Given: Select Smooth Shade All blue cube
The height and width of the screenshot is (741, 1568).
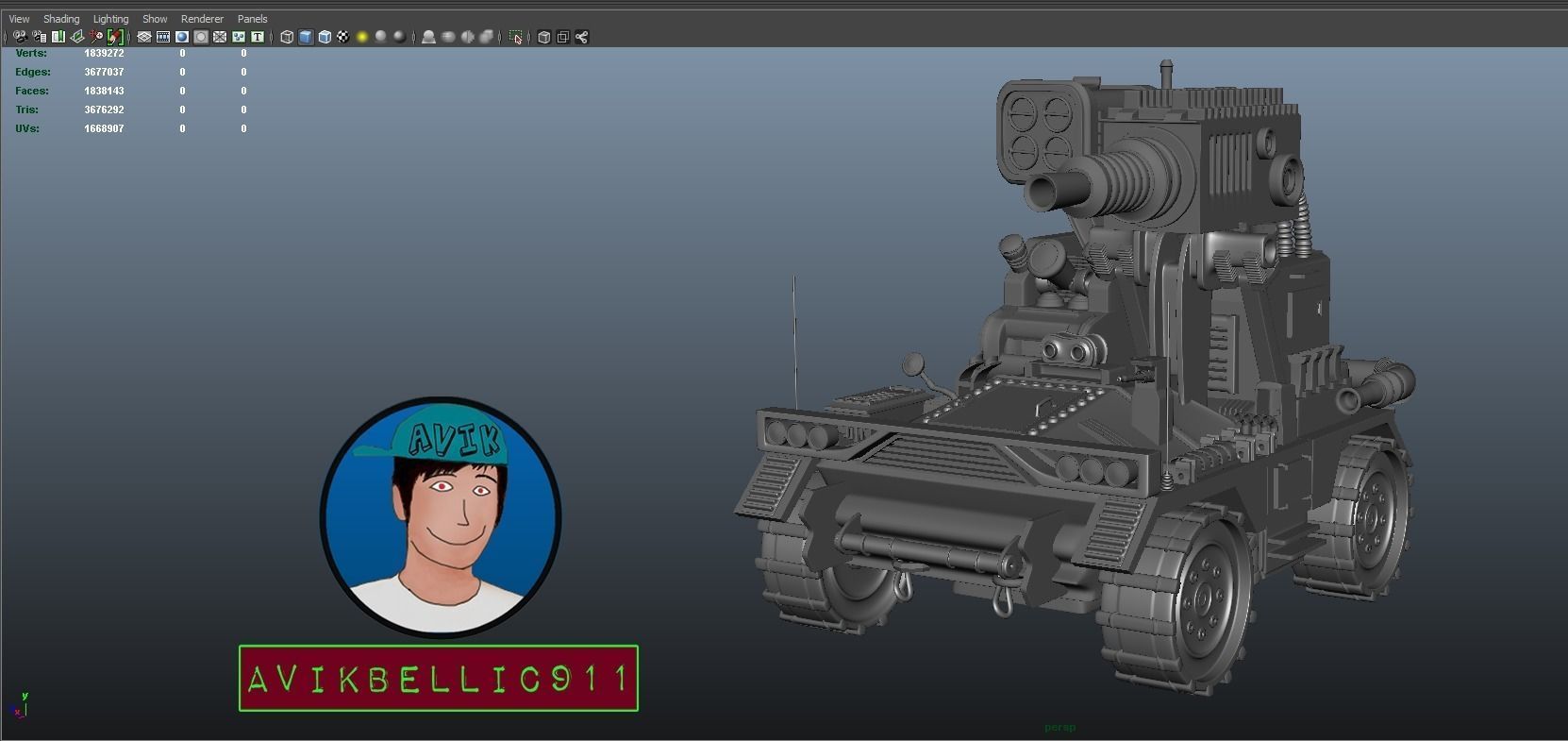Looking at the screenshot, I should tap(306, 37).
